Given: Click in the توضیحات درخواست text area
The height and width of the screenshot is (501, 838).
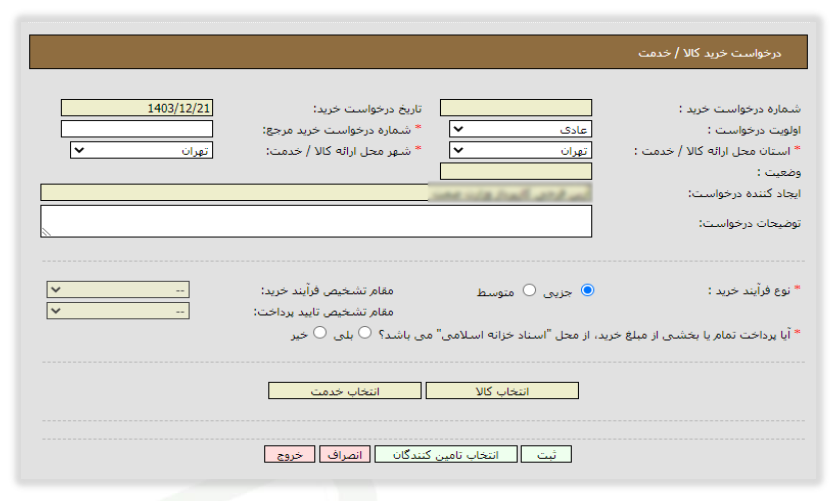Looking at the screenshot, I should point(316,221).
